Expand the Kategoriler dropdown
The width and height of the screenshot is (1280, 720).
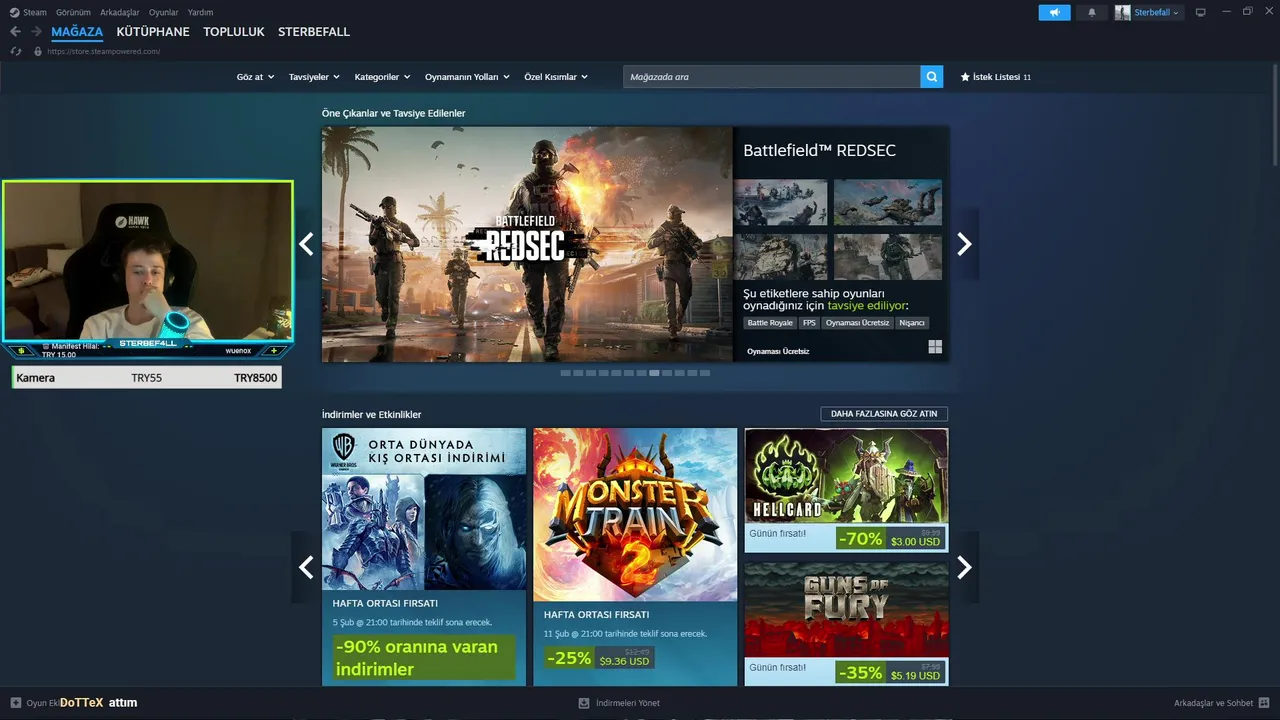pyautogui.click(x=382, y=77)
